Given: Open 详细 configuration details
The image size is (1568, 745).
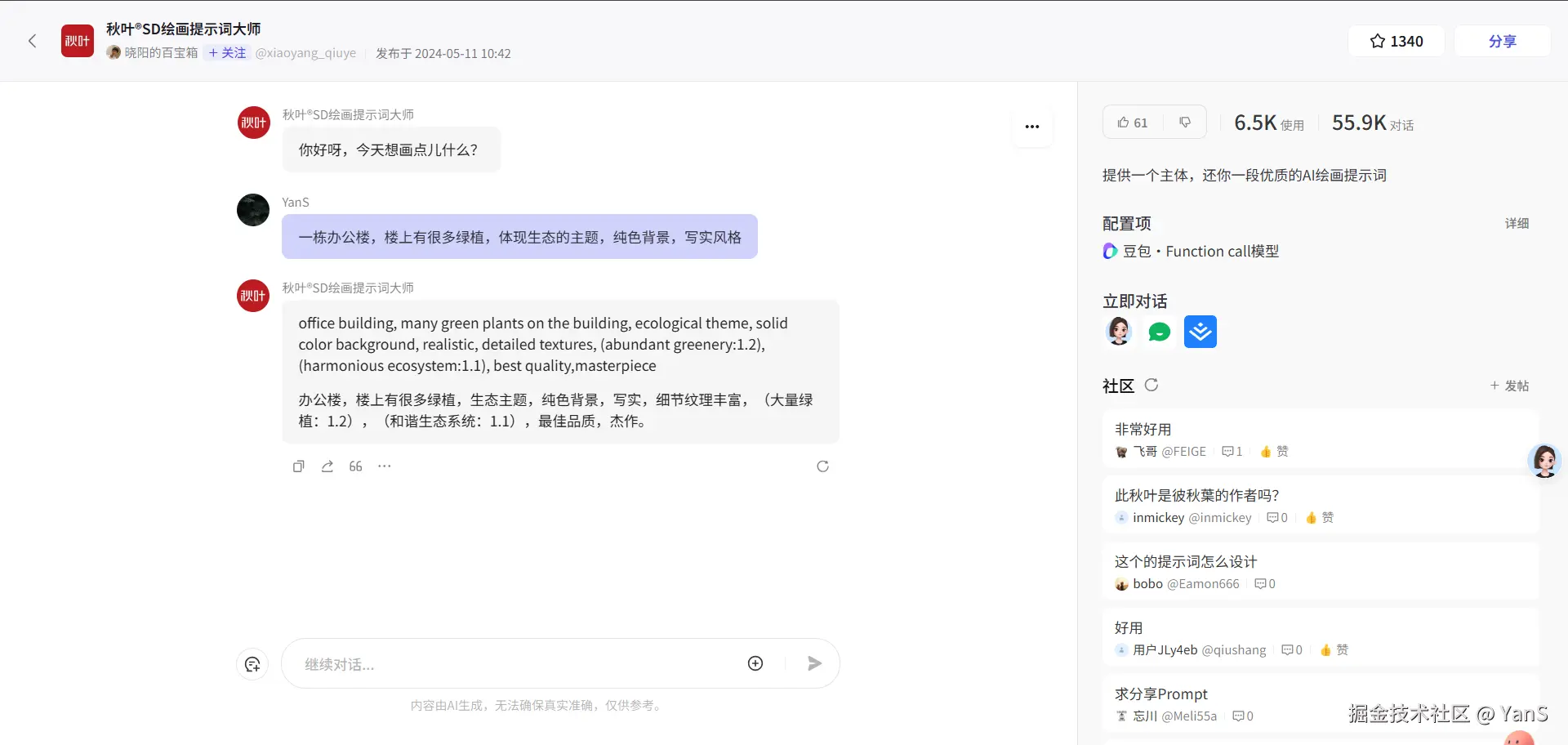Looking at the screenshot, I should pos(1517,223).
